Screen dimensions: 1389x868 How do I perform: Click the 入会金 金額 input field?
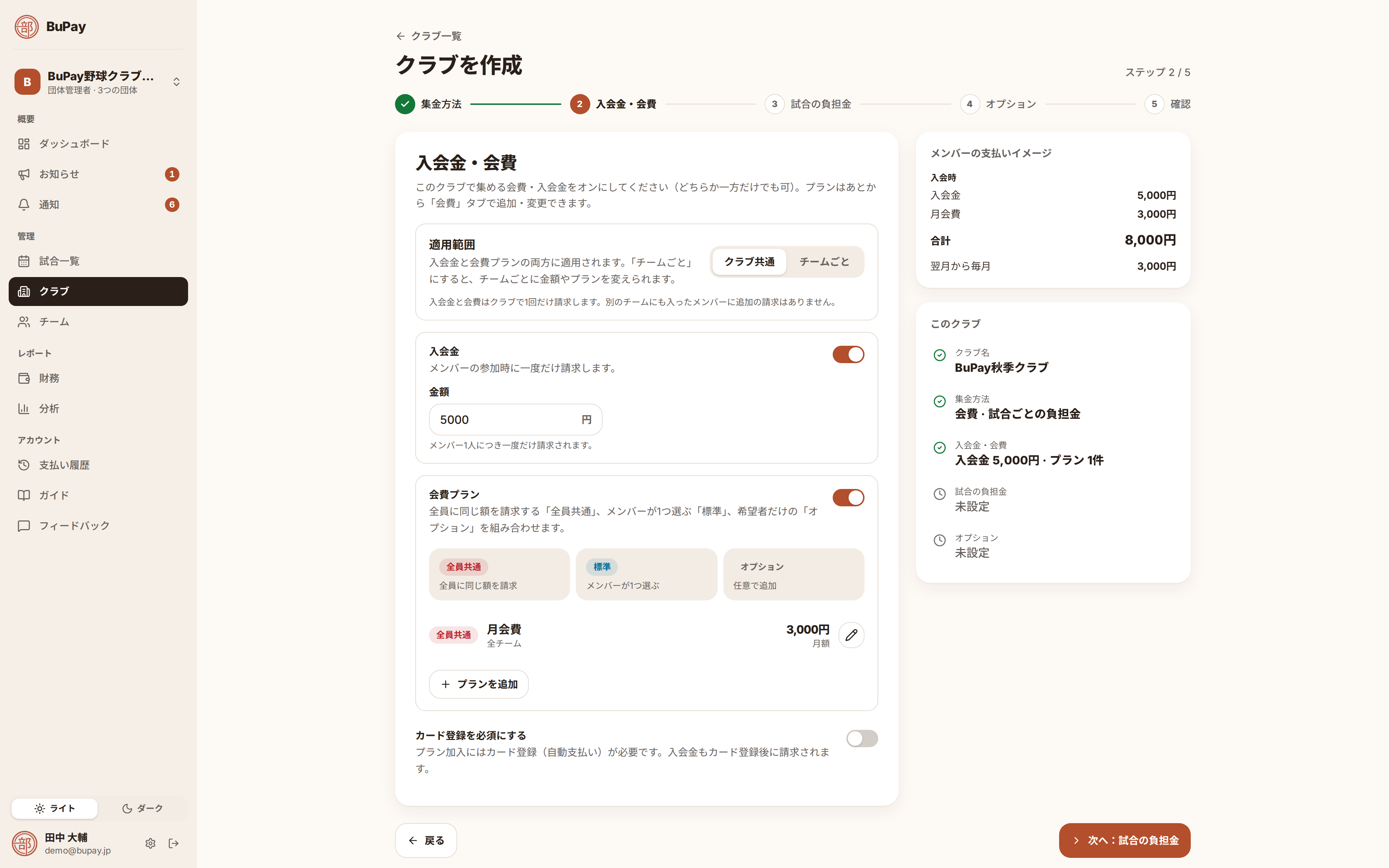[515, 420]
